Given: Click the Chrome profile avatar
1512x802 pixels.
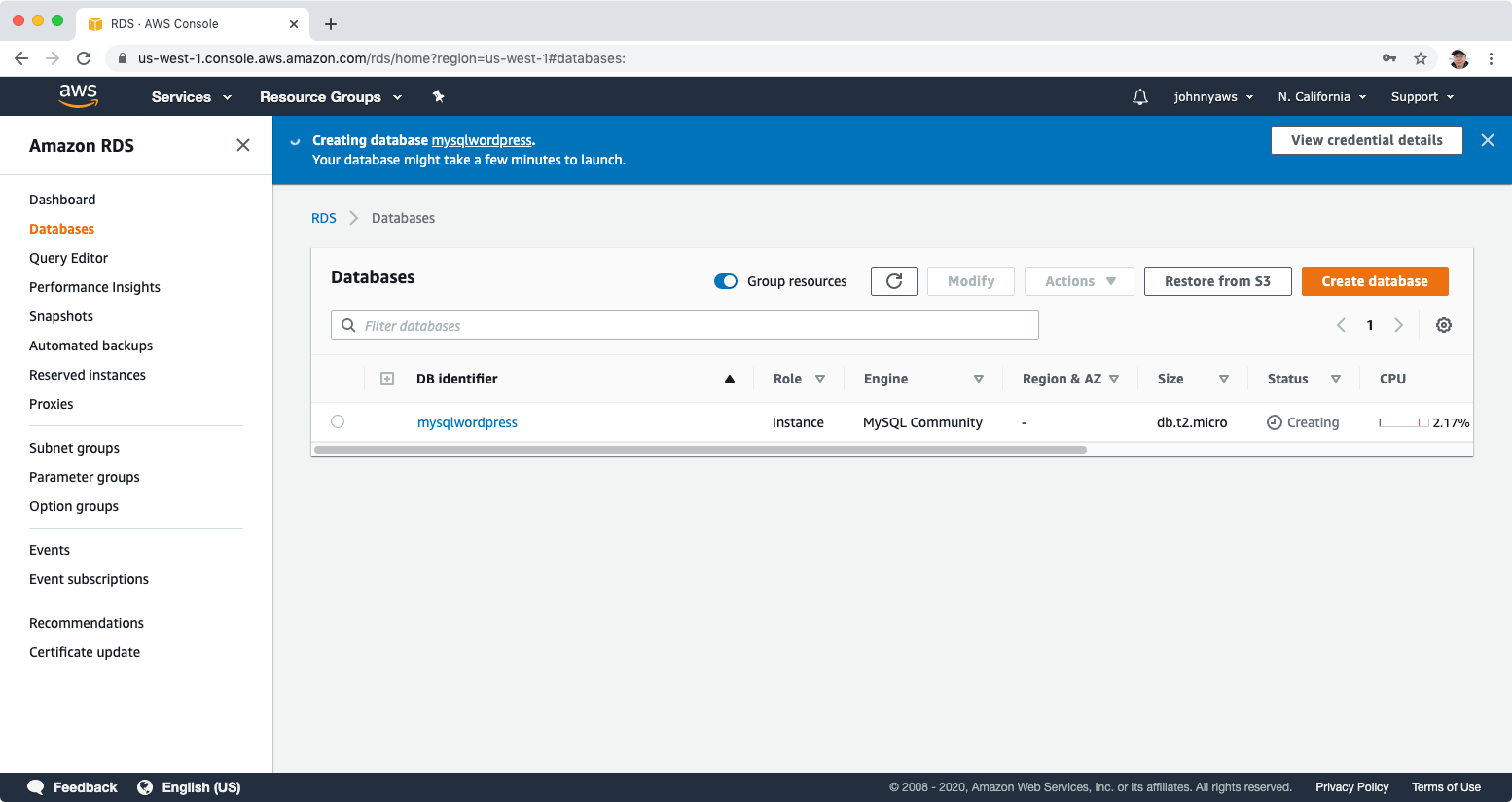Looking at the screenshot, I should coord(1458,58).
